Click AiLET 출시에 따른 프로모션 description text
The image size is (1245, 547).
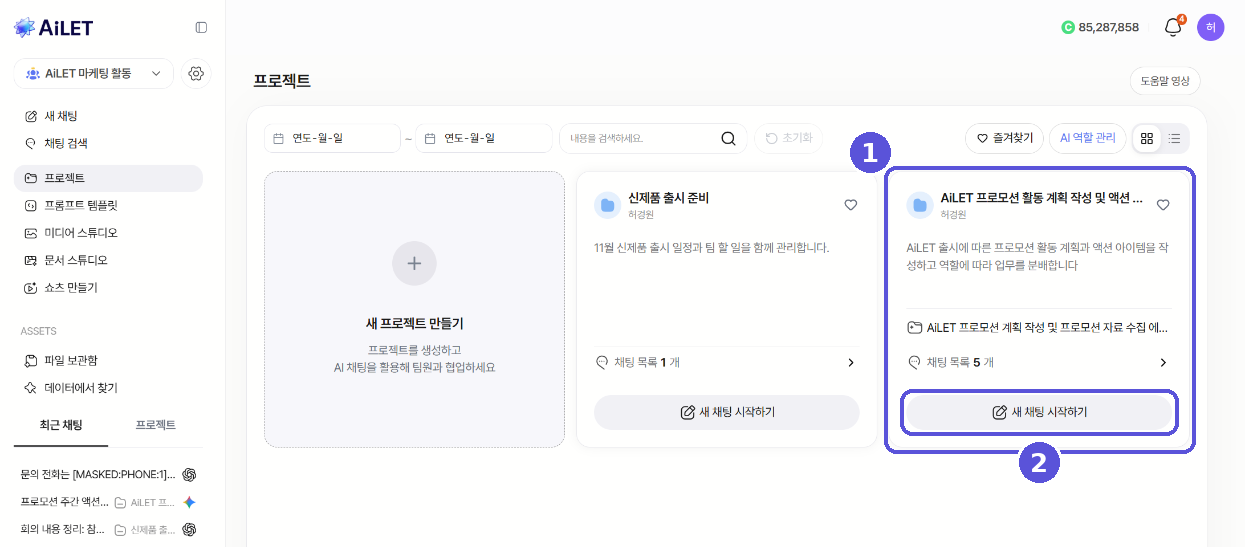[1037, 256]
